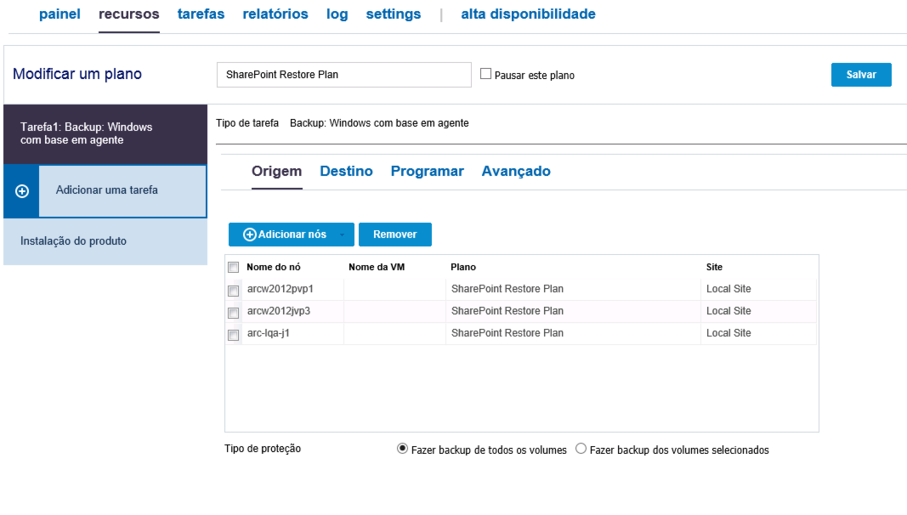Viewport: 907px width, 515px height.
Task: Open the relatórios tab
Action: (x=275, y=14)
